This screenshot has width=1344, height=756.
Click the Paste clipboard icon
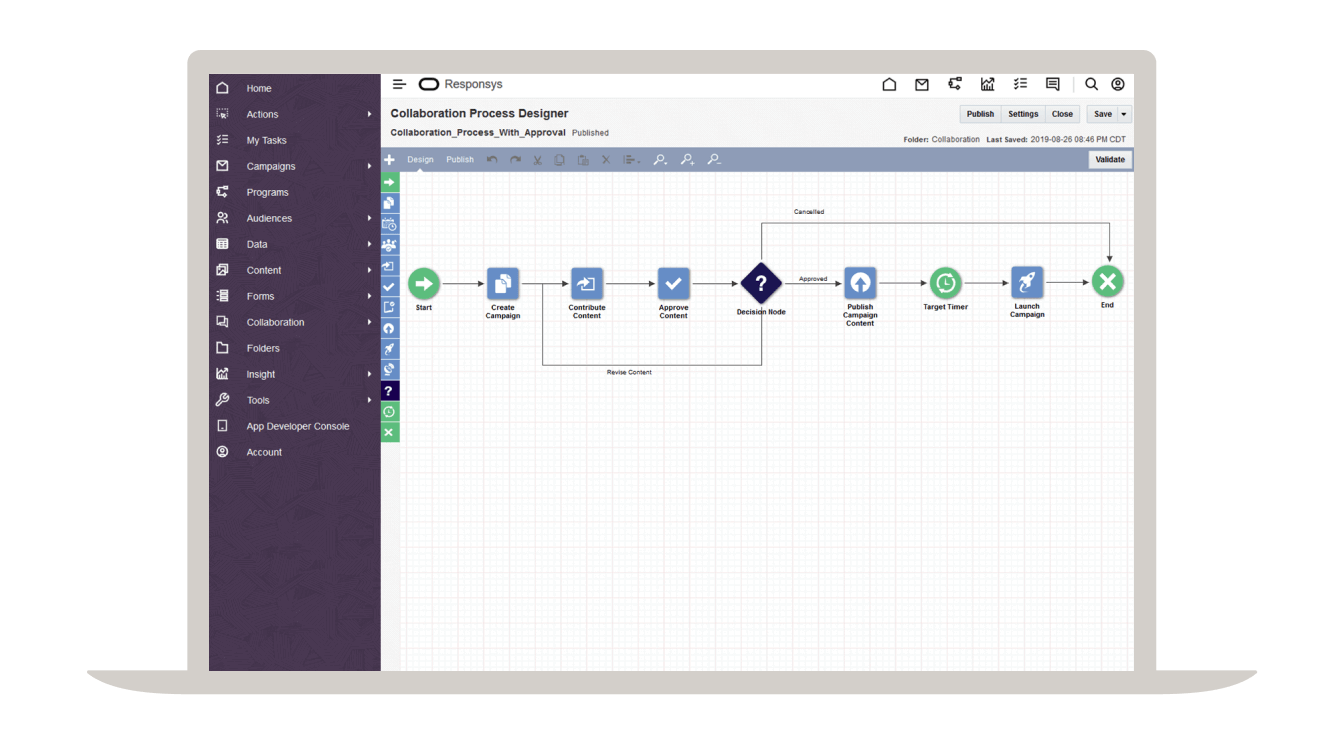click(583, 160)
